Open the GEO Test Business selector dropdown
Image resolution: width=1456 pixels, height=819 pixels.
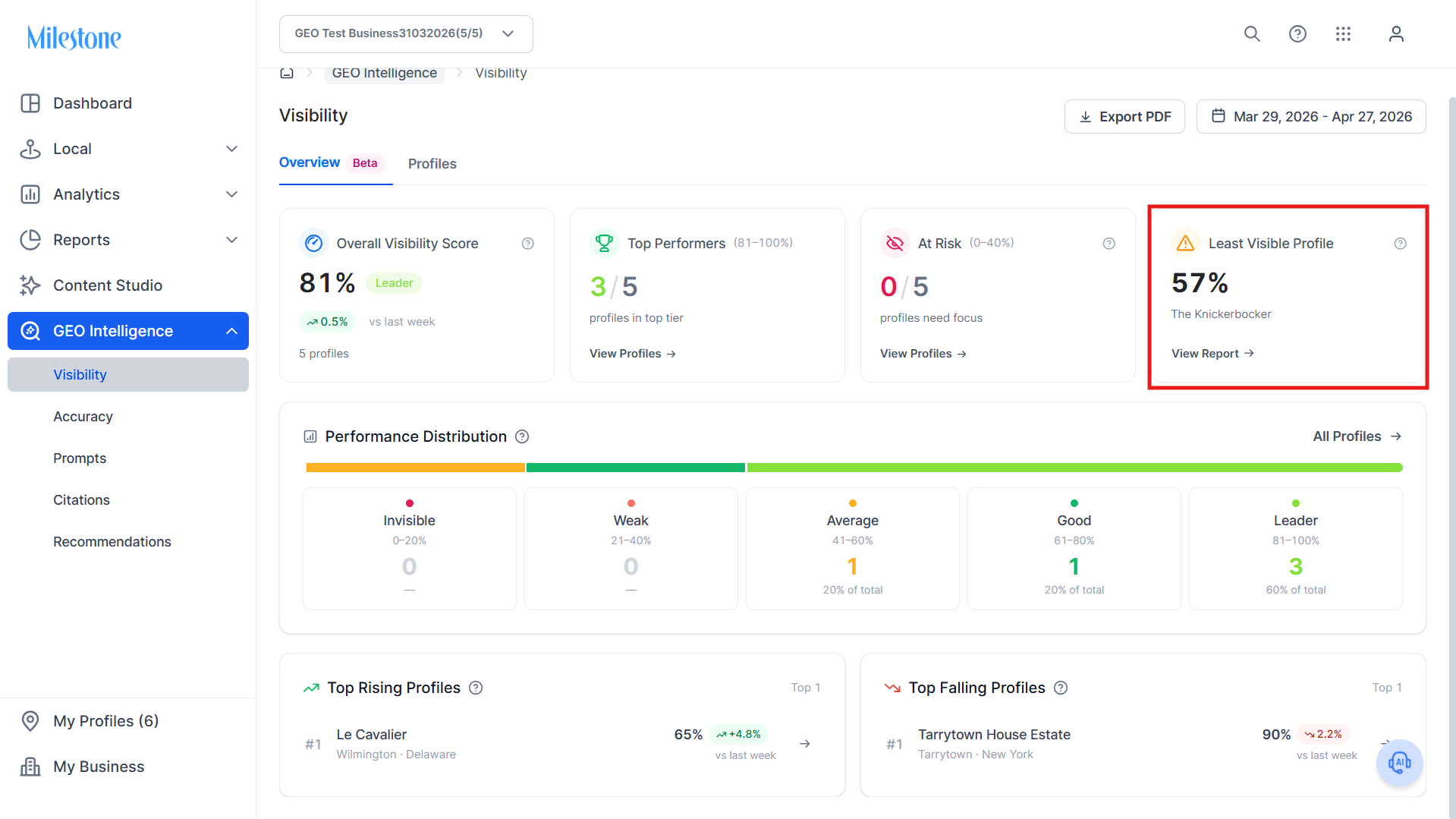406,34
